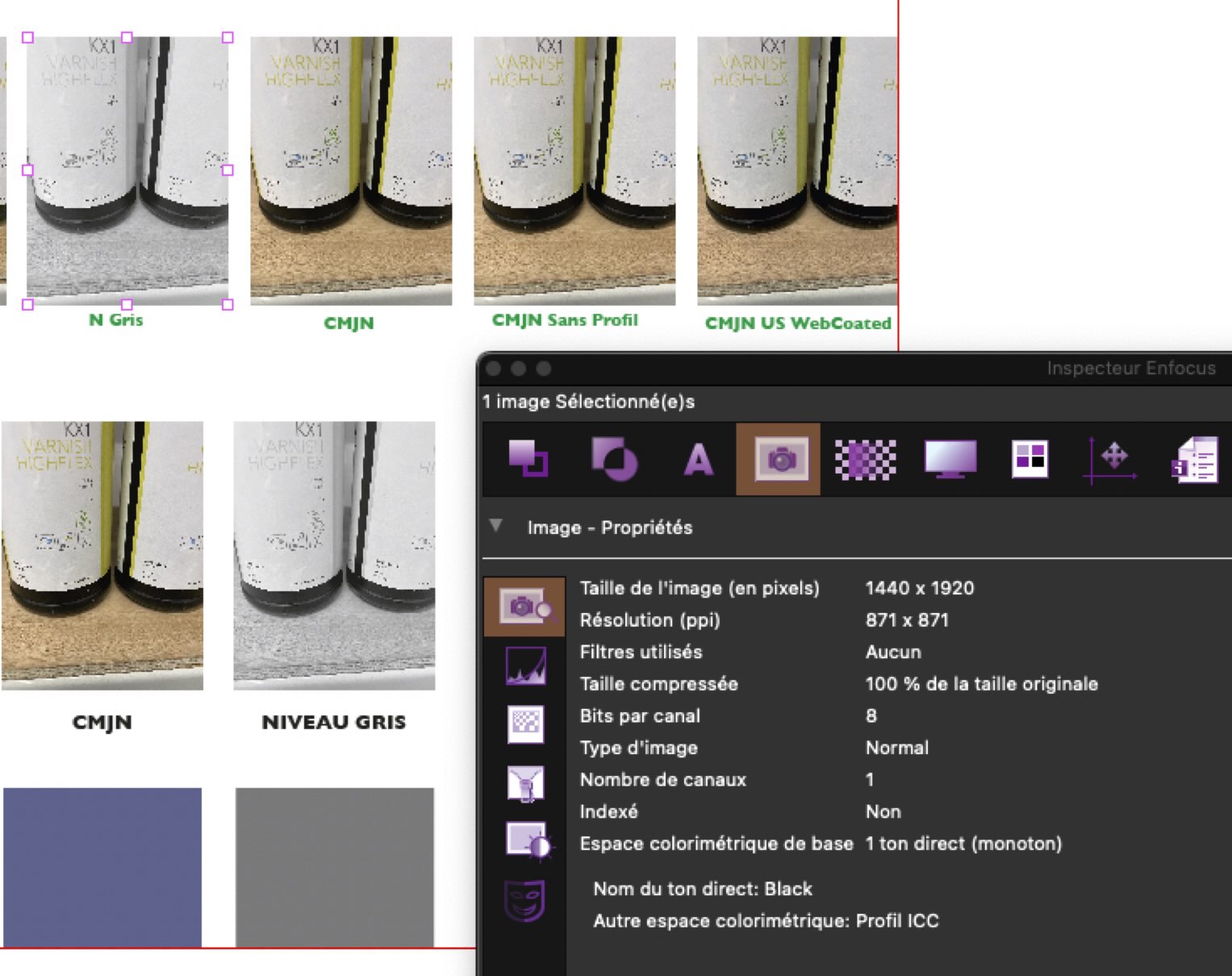1232x976 pixels.
Task: Click the green N Gris caption
Action: (x=115, y=319)
